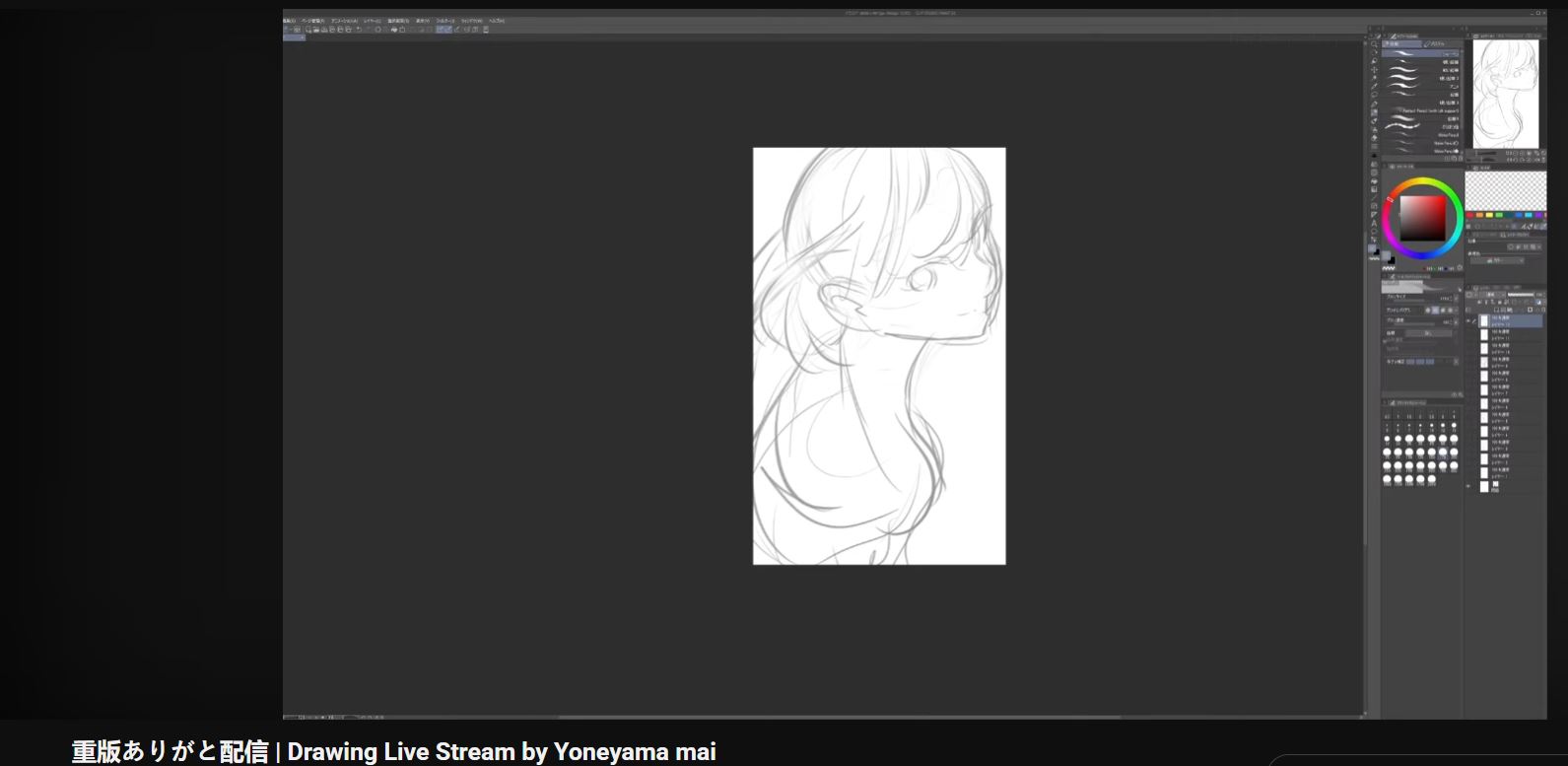This screenshot has width=1568, height=766.
Task: Switch to the Pencil sub tool tab
Action: pos(1401,44)
